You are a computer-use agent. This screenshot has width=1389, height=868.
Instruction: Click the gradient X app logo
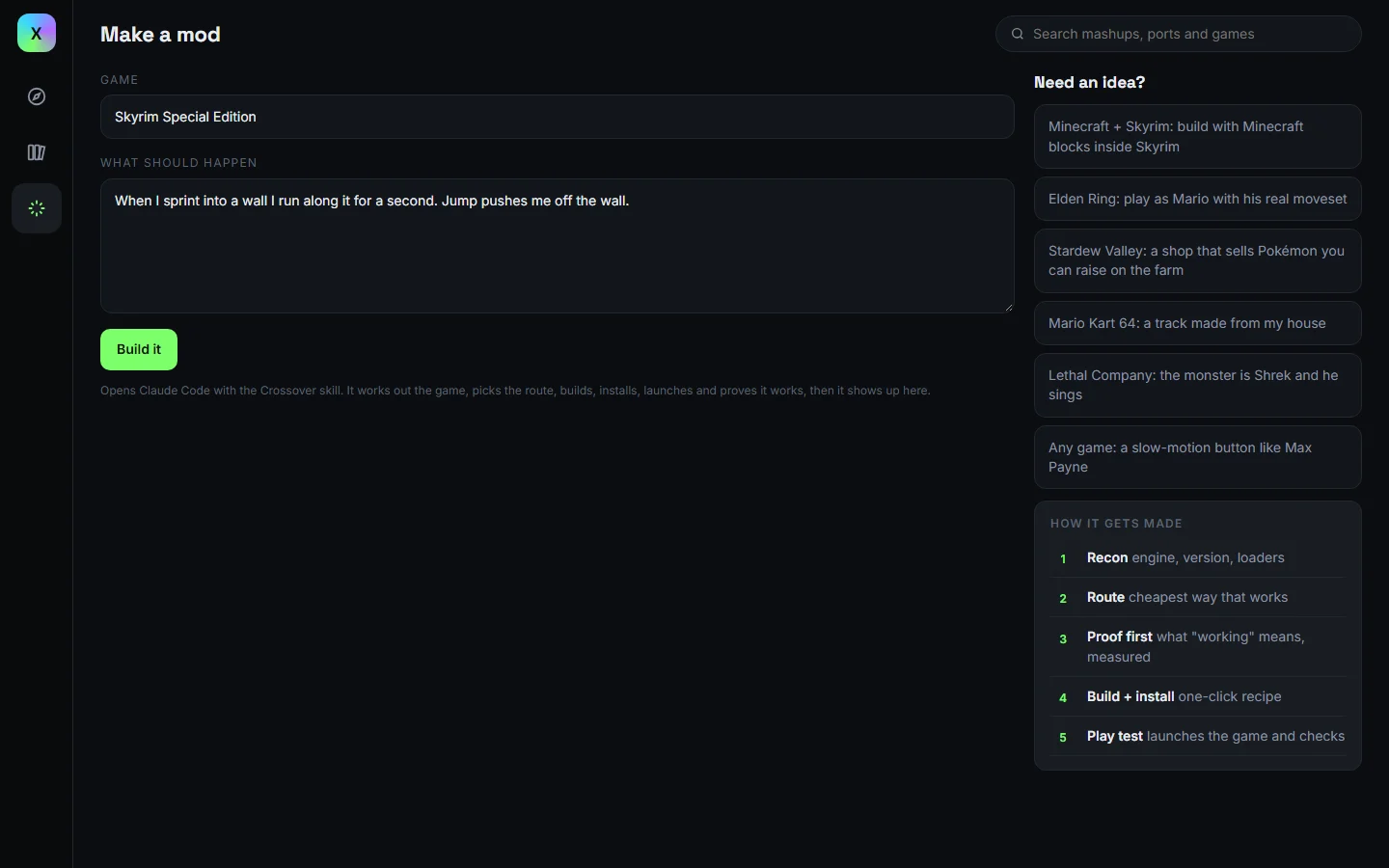(37, 33)
